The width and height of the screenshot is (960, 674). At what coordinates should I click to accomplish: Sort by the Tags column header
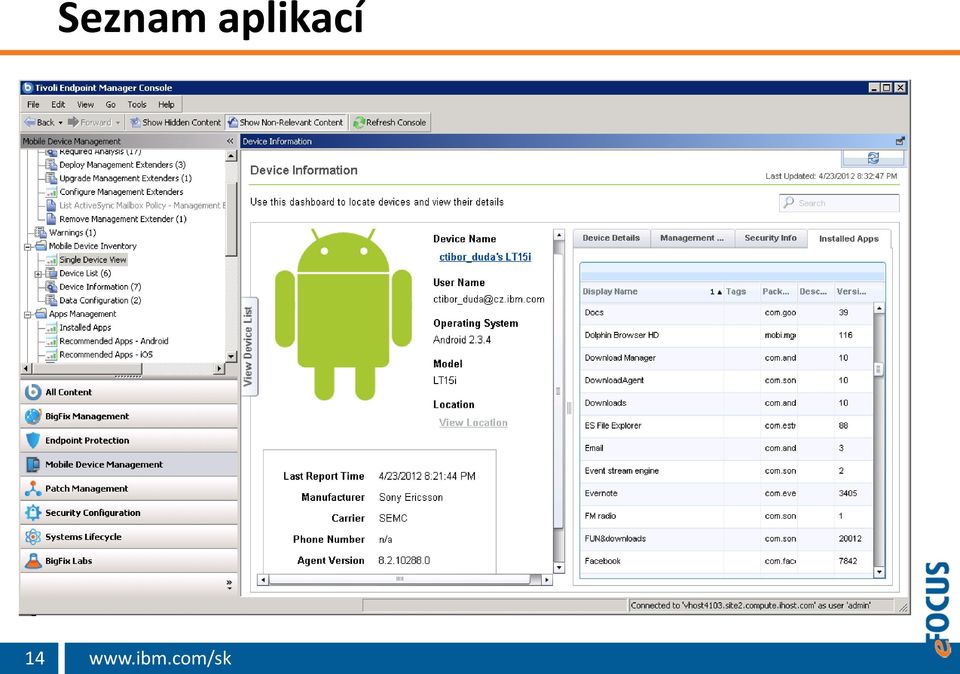pos(741,292)
